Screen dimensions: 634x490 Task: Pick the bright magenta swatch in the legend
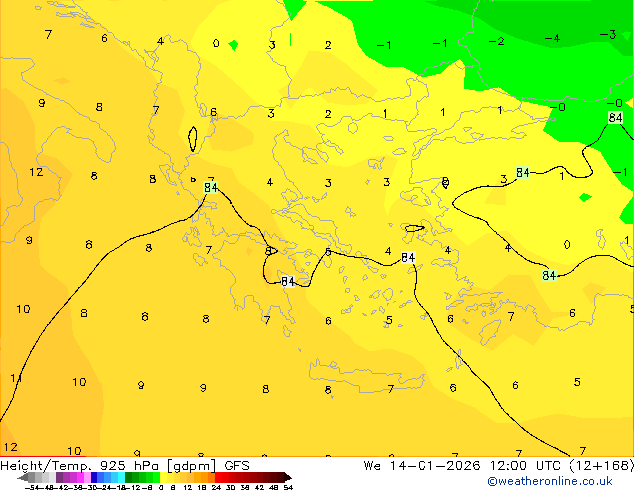(80, 478)
